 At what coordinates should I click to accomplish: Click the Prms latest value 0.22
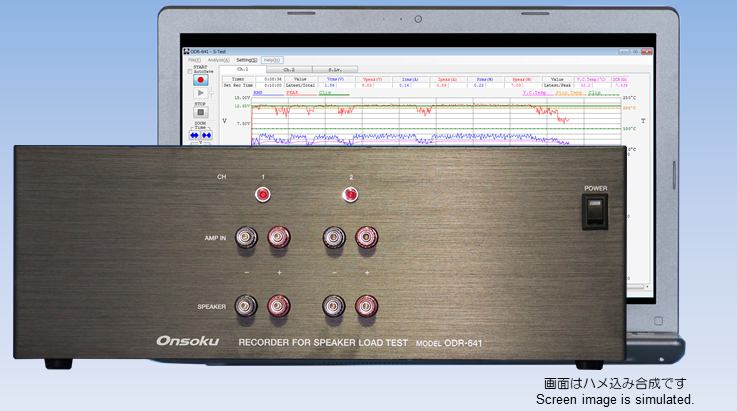pyautogui.click(x=479, y=86)
